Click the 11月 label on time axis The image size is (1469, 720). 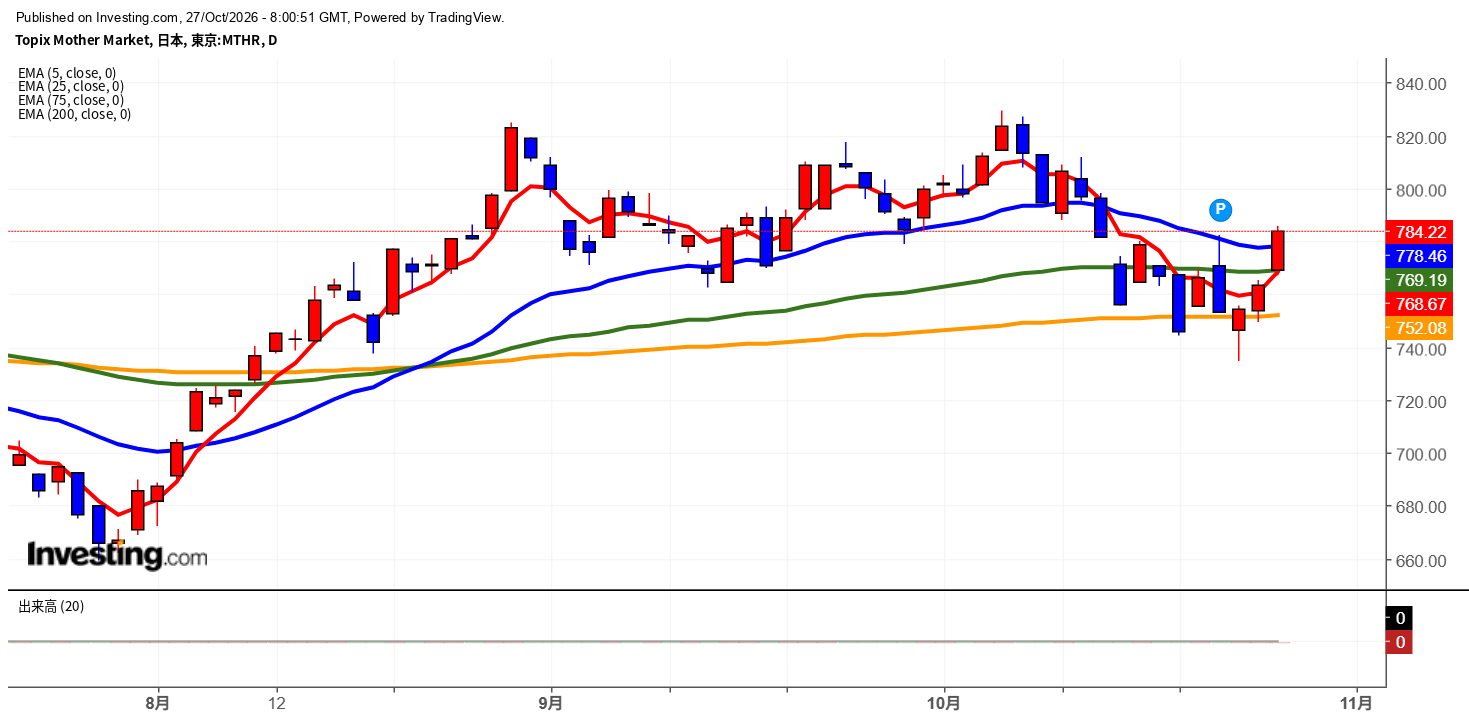(1357, 703)
